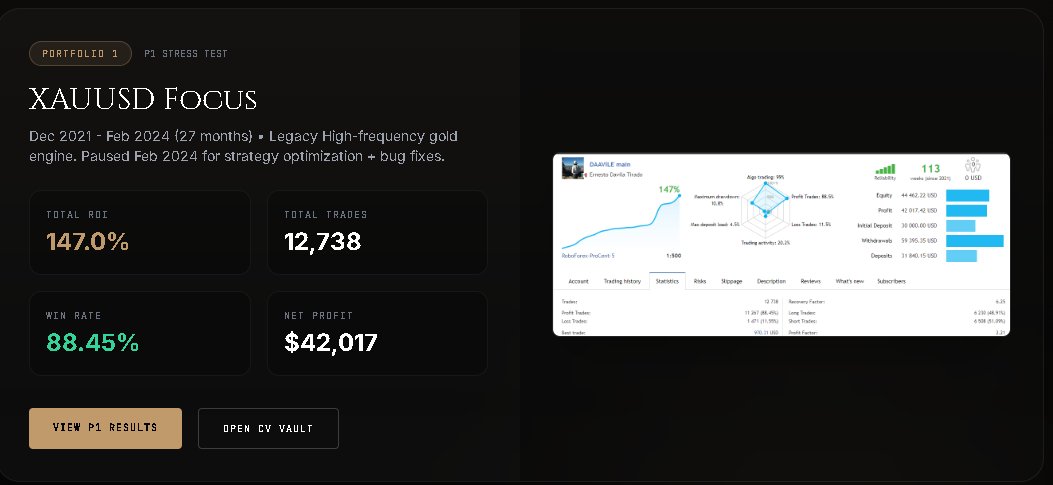Click the P1 Stress Test label

(x=186, y=54)
